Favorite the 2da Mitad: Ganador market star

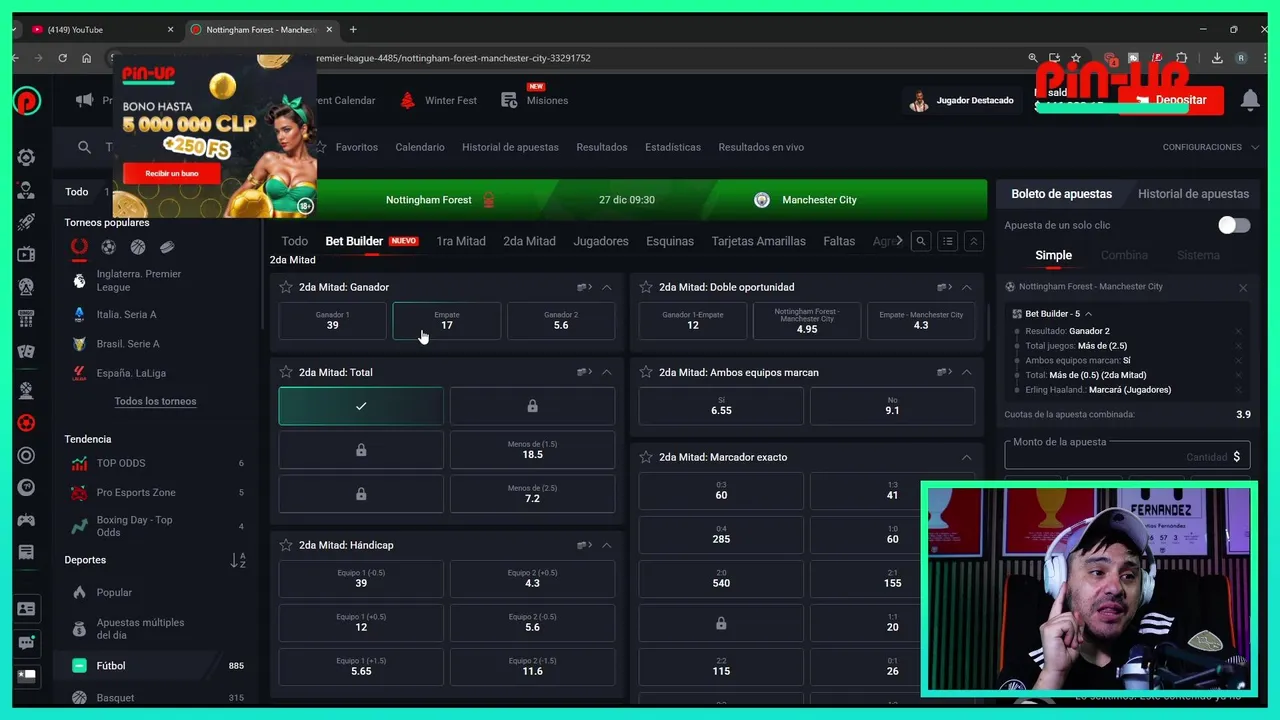(286, 287)
